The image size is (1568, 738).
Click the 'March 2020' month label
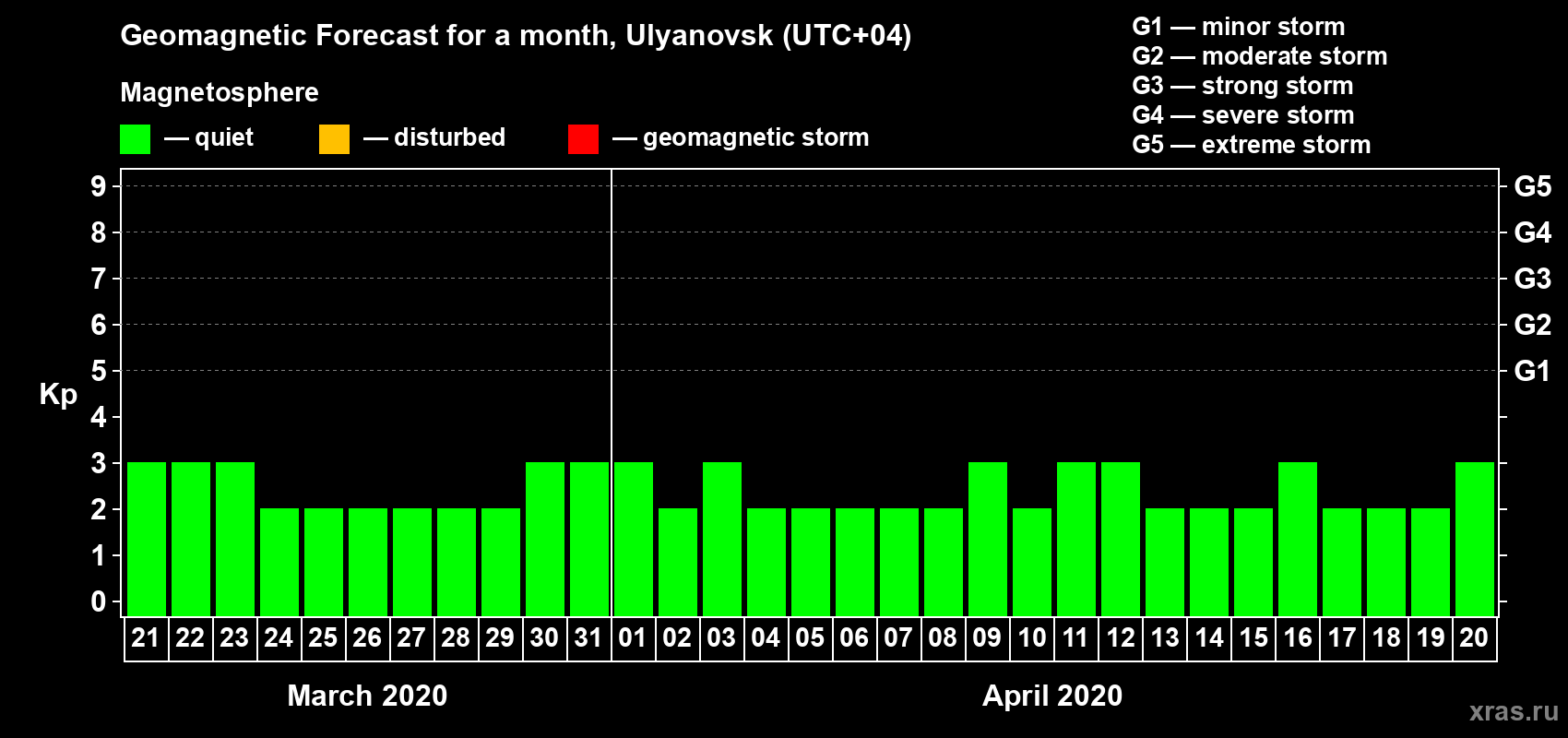367,696
